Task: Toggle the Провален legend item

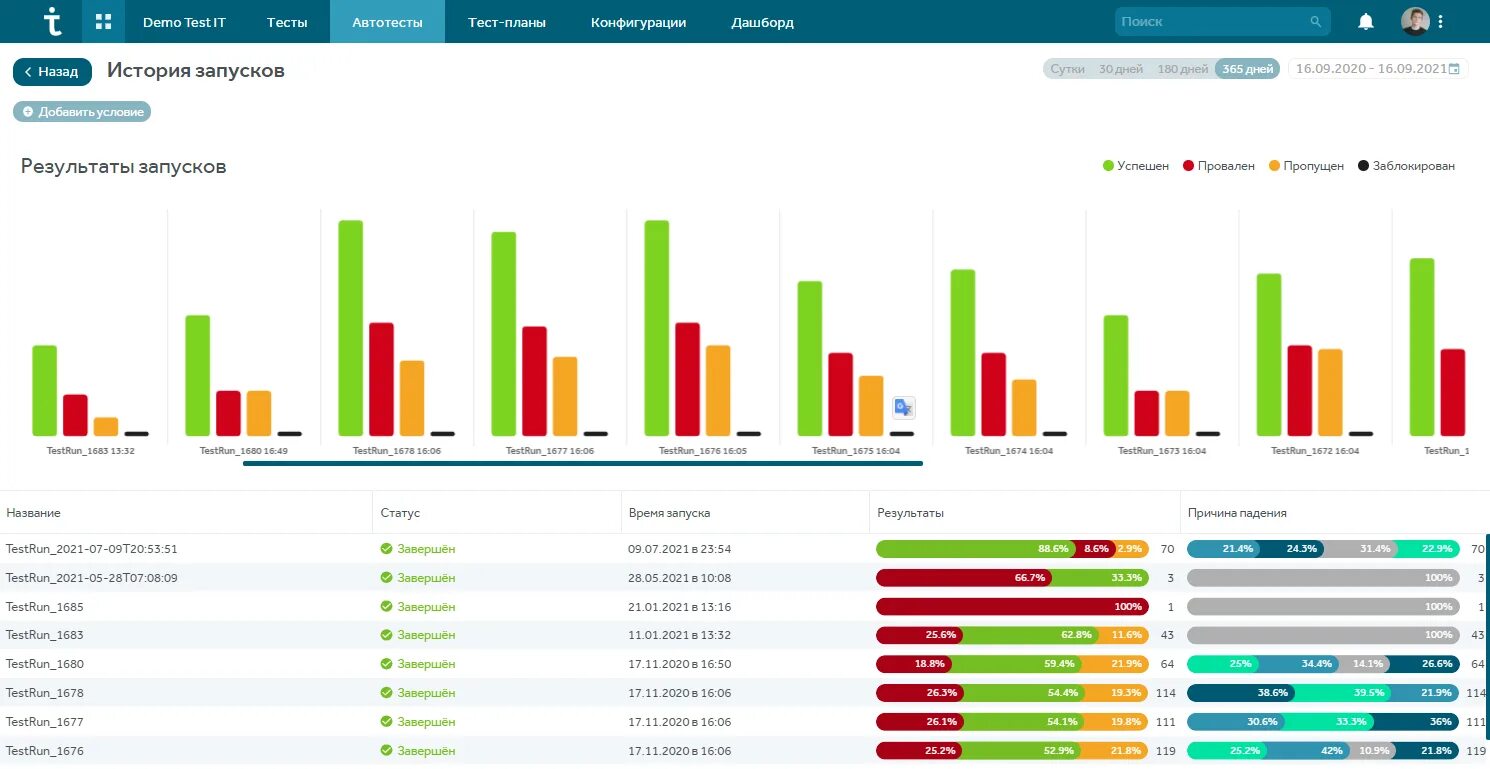Action: tap(1218, 166)
